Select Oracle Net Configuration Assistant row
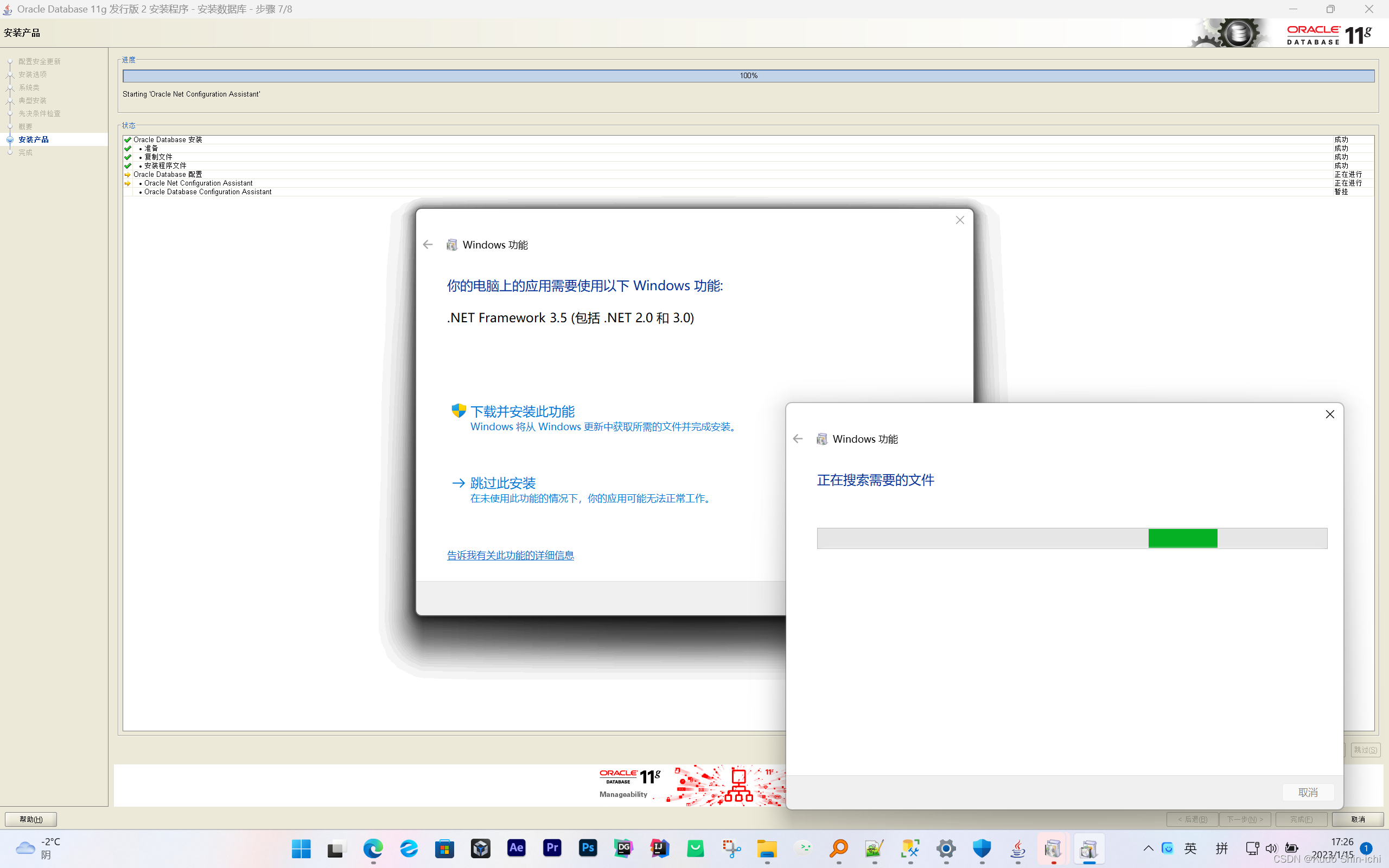1389x868 pixels. point(748,183)
